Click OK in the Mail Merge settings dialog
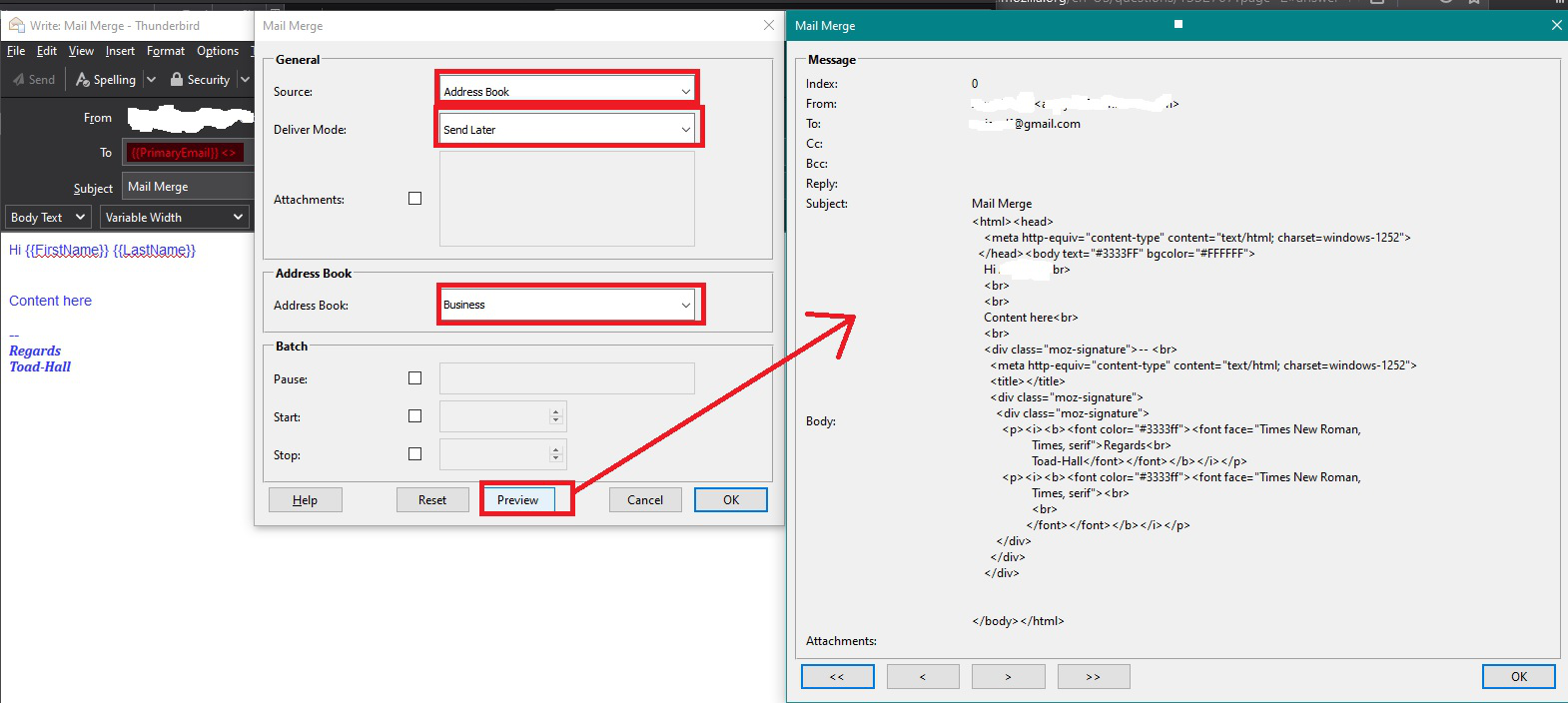The width and height of the screenshot is (1568, 703). point(731,500)
